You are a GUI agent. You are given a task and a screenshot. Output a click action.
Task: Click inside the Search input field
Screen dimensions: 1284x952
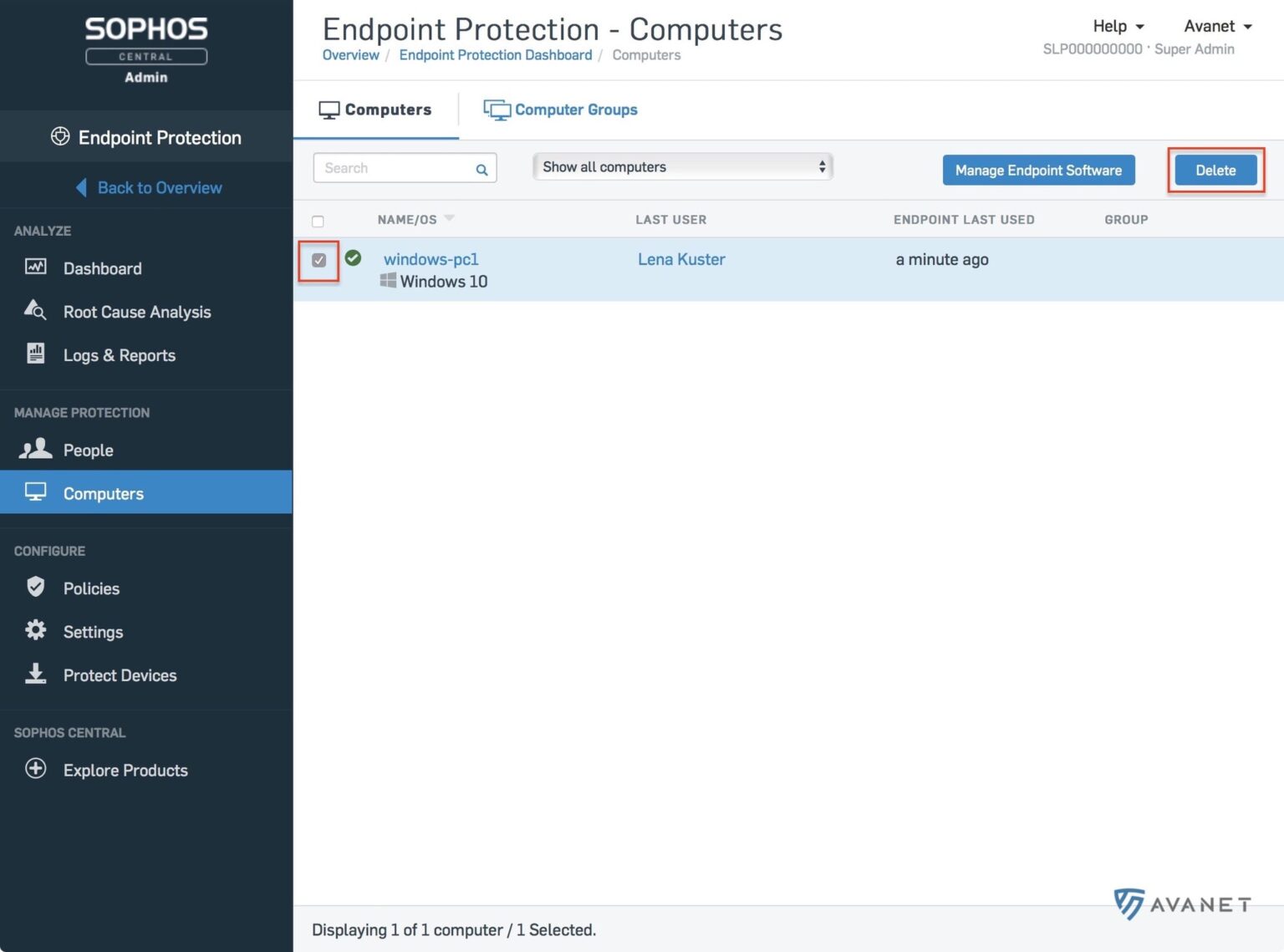click(393, 168)
